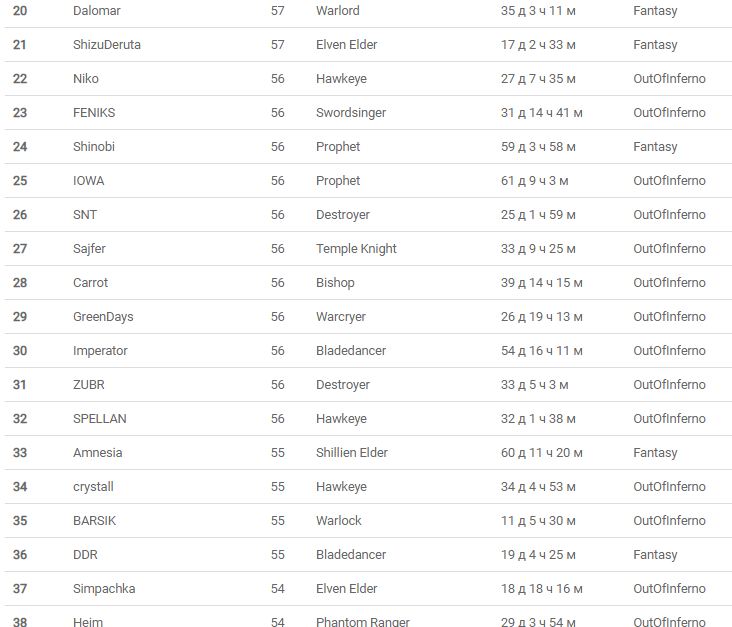Click player name crystall
This screenshot has height=627, width=732.
[93, 487]
